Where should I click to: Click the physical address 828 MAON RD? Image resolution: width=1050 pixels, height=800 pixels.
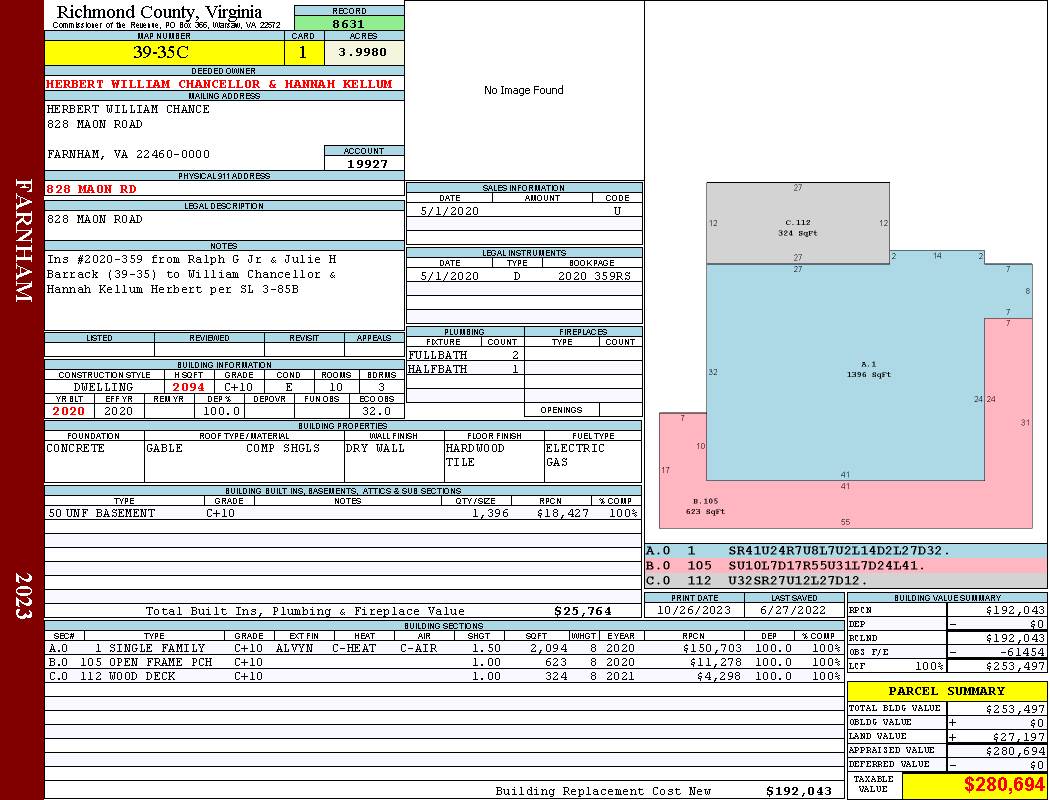[91, 189]
